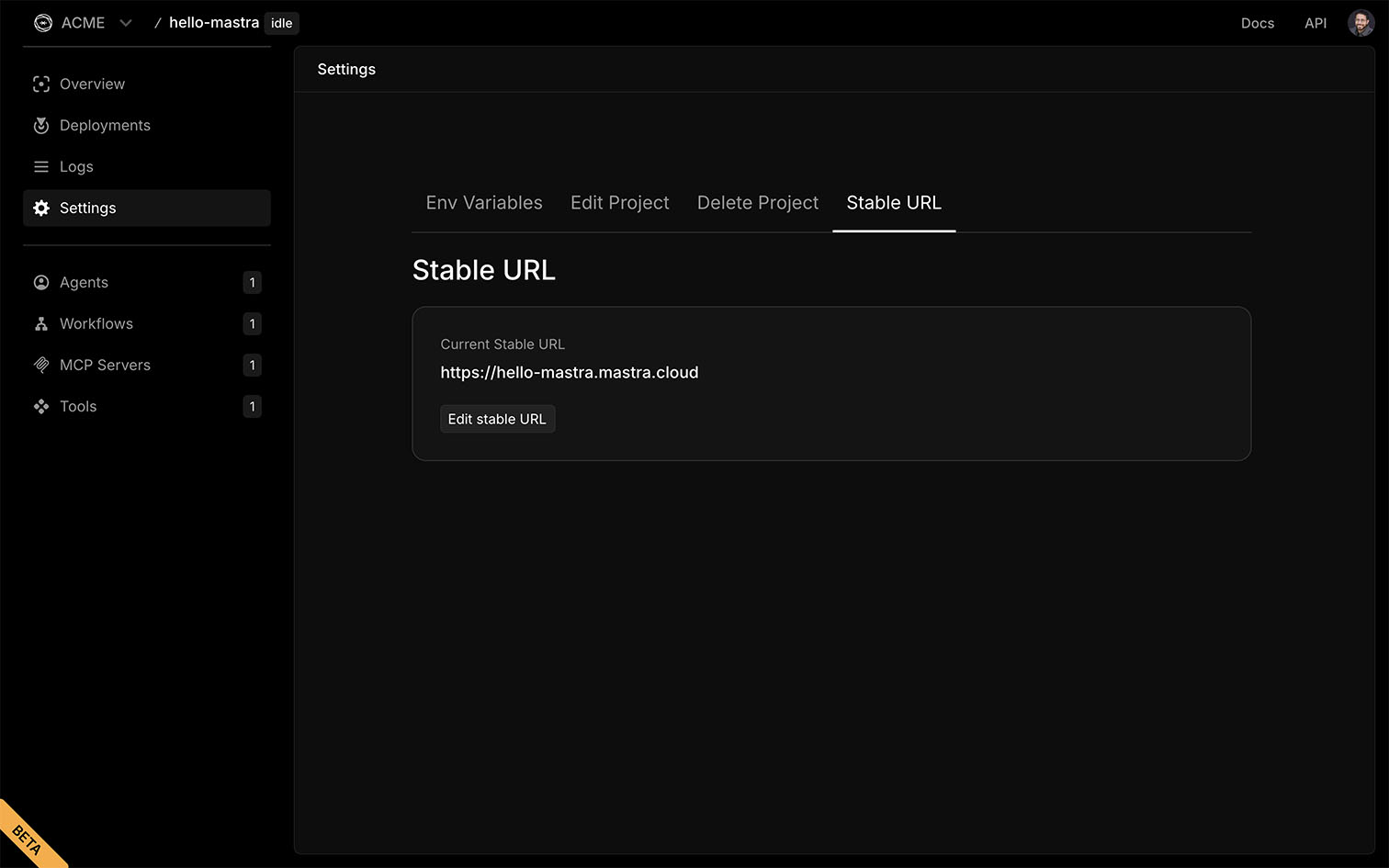
Task: Open the Edit Project tab
Action: [620, 203]
